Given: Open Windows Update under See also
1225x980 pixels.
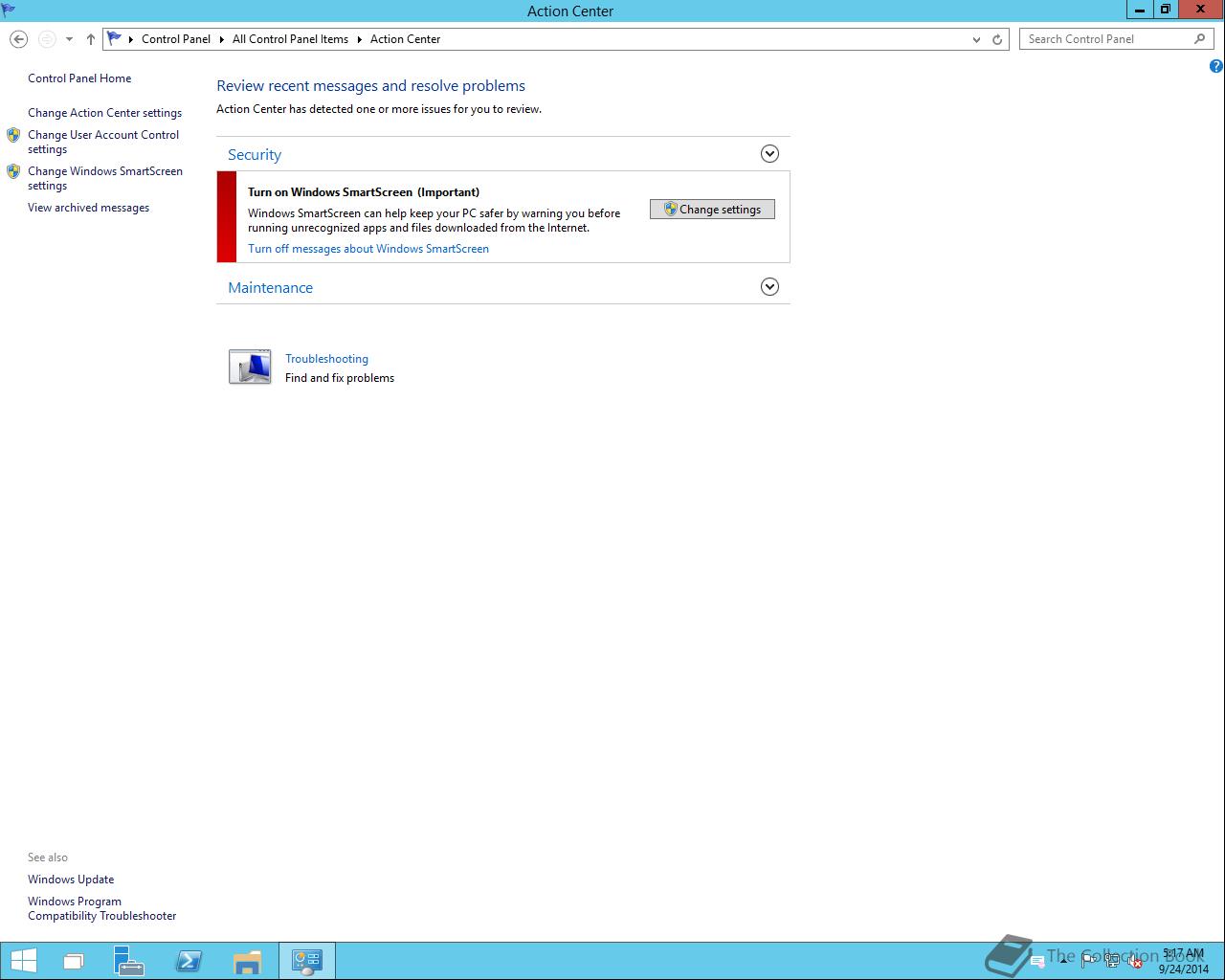Looking at the screenshot, I should point(71,880).
